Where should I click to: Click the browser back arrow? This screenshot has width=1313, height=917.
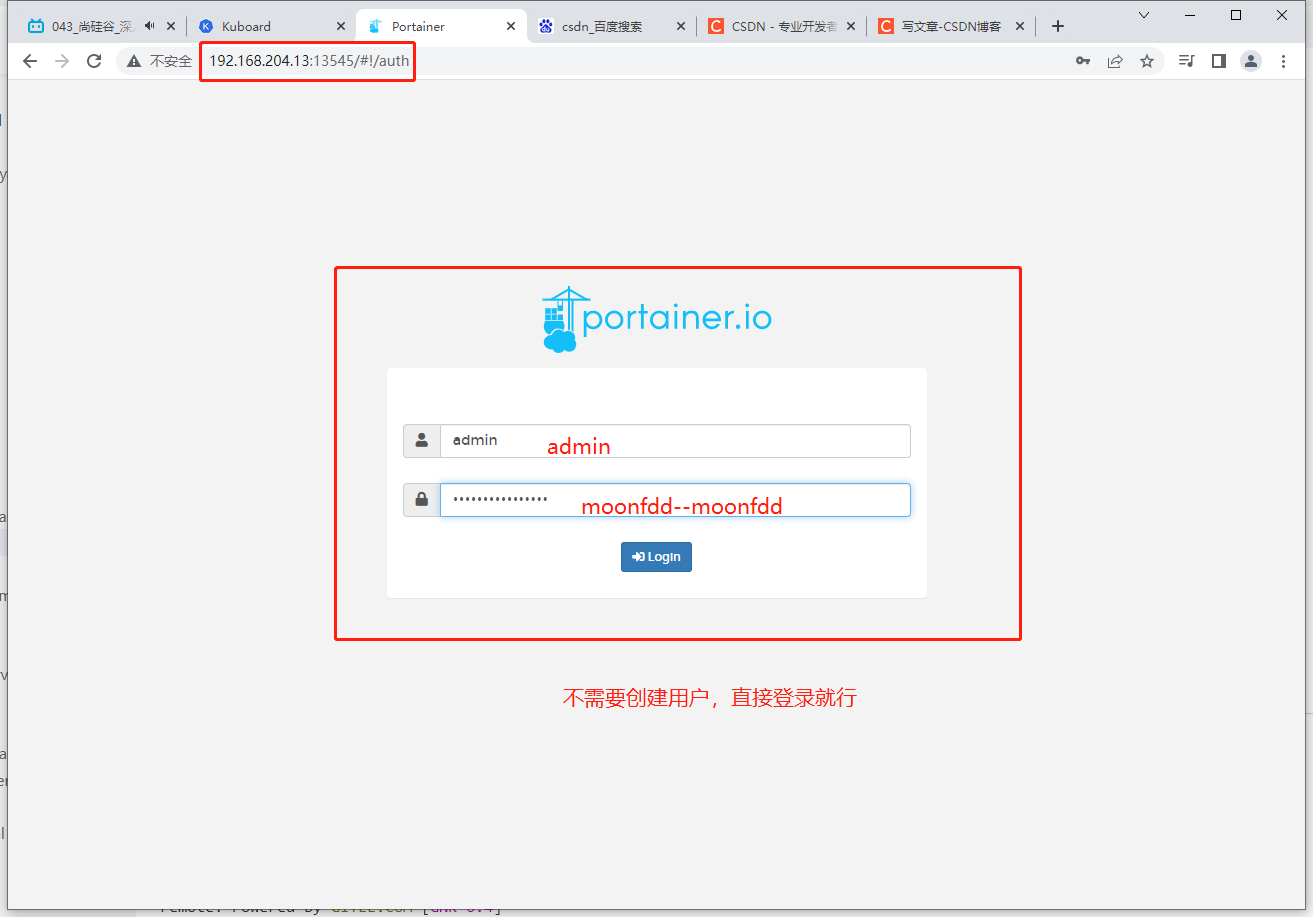pyautogui.click(x=30, y=61)
